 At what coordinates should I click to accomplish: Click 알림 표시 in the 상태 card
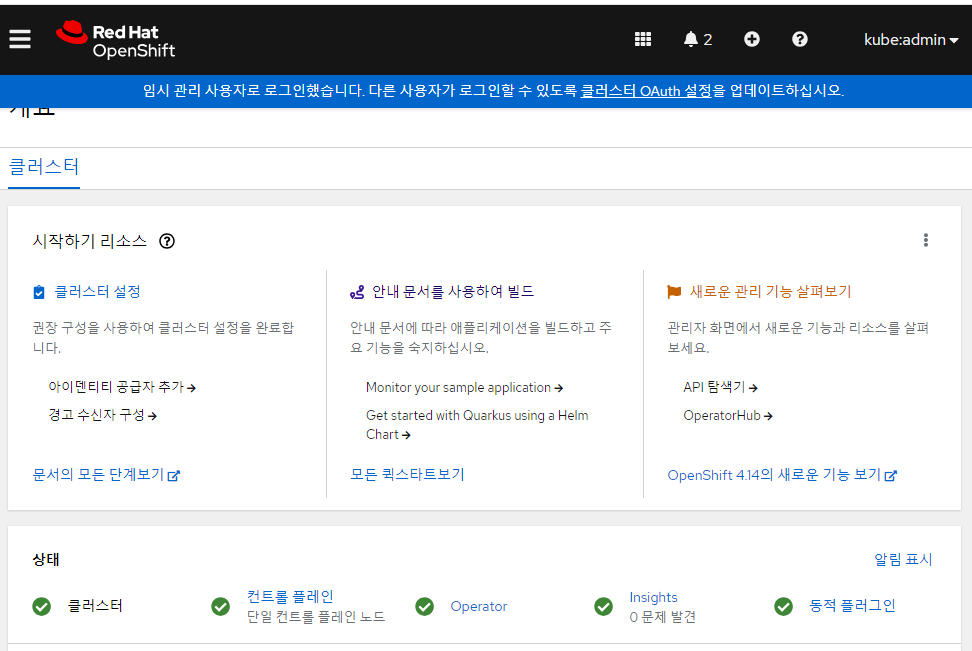tap(903, 559)
